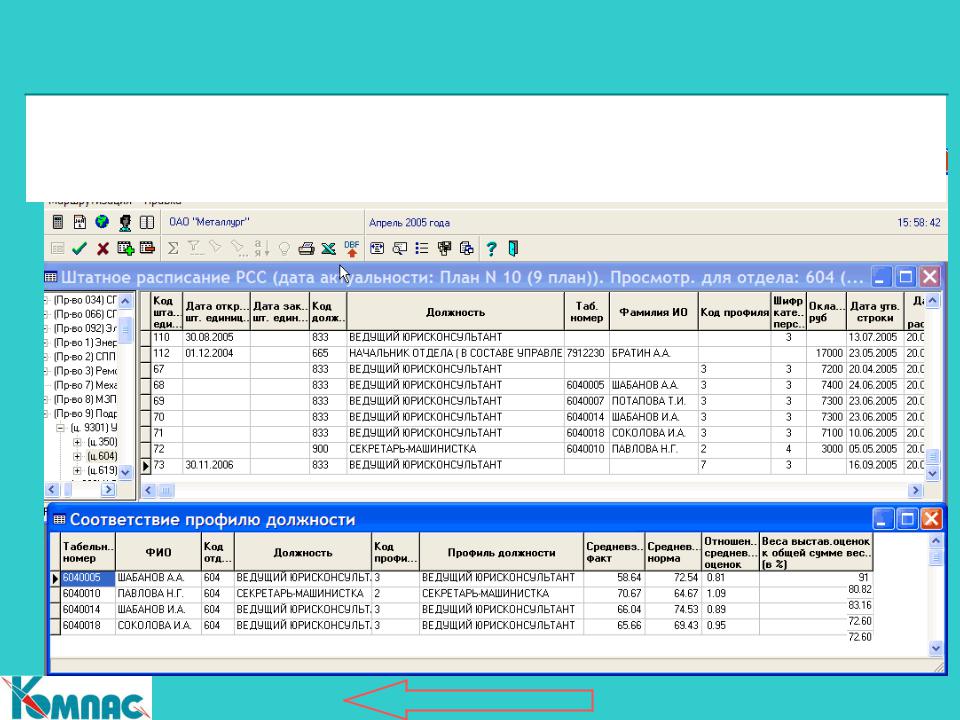Click row selector for staffing row 73
The width and height of the screenshot is (960, 720).
pos(145,465)
